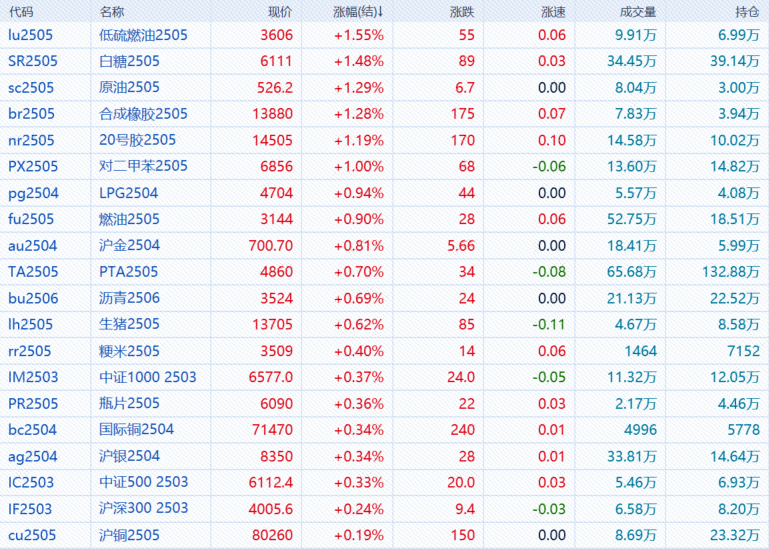Sort by 持仓 column header

746,12
